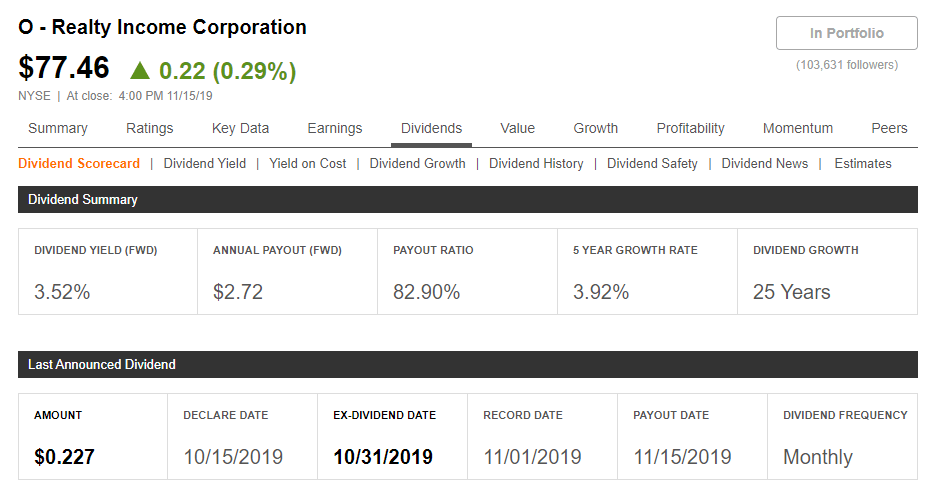Switch to the Ratings tab

click(150, 128)
